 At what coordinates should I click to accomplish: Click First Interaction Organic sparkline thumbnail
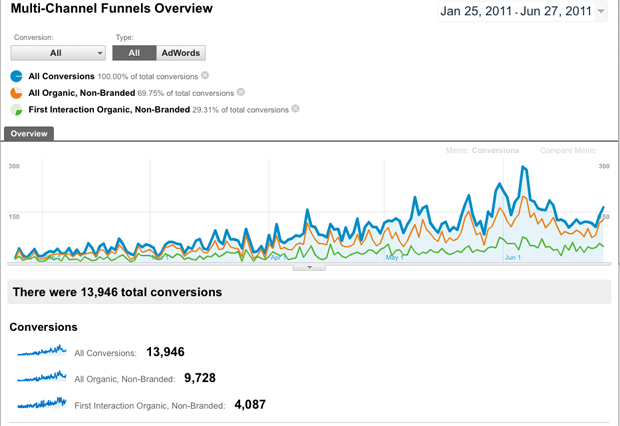(x=42, y=403)
